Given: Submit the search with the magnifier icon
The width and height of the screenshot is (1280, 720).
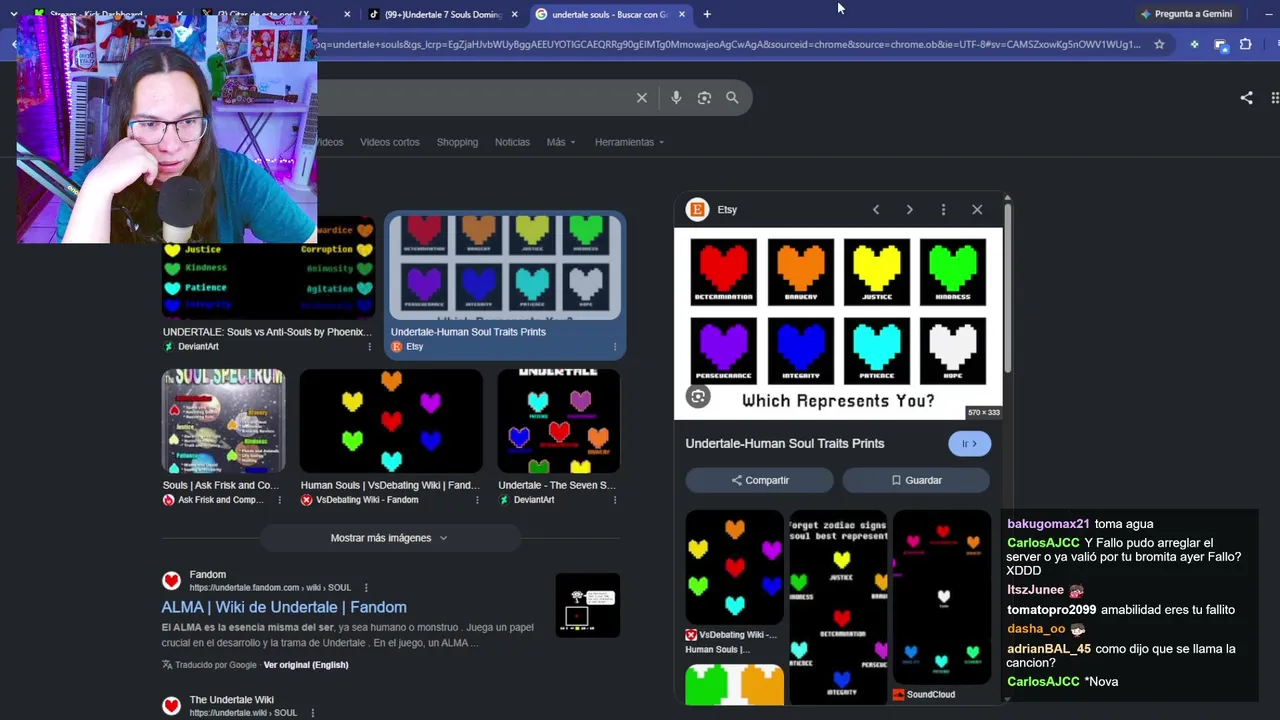Looking at the screenshot, I should pos(732,98).
